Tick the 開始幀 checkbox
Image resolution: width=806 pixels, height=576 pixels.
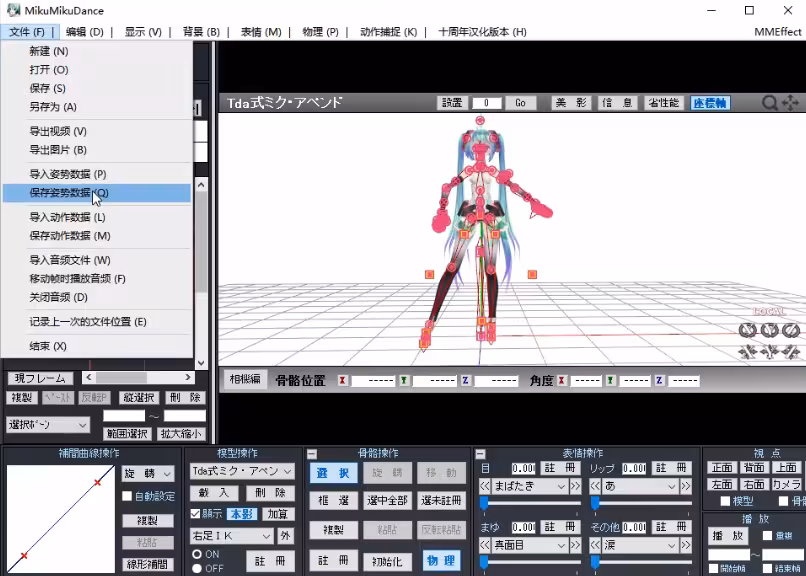(x=713, y=568)
